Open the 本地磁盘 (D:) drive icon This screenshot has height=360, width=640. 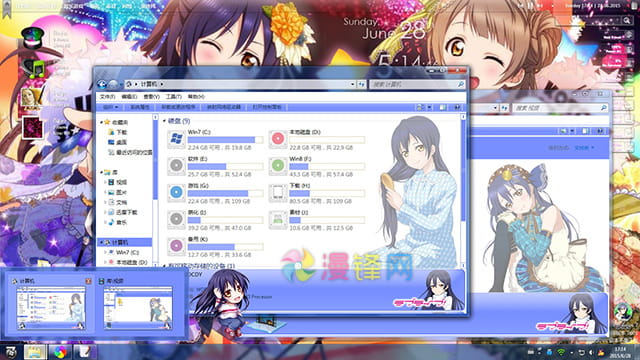click(278, 139)
